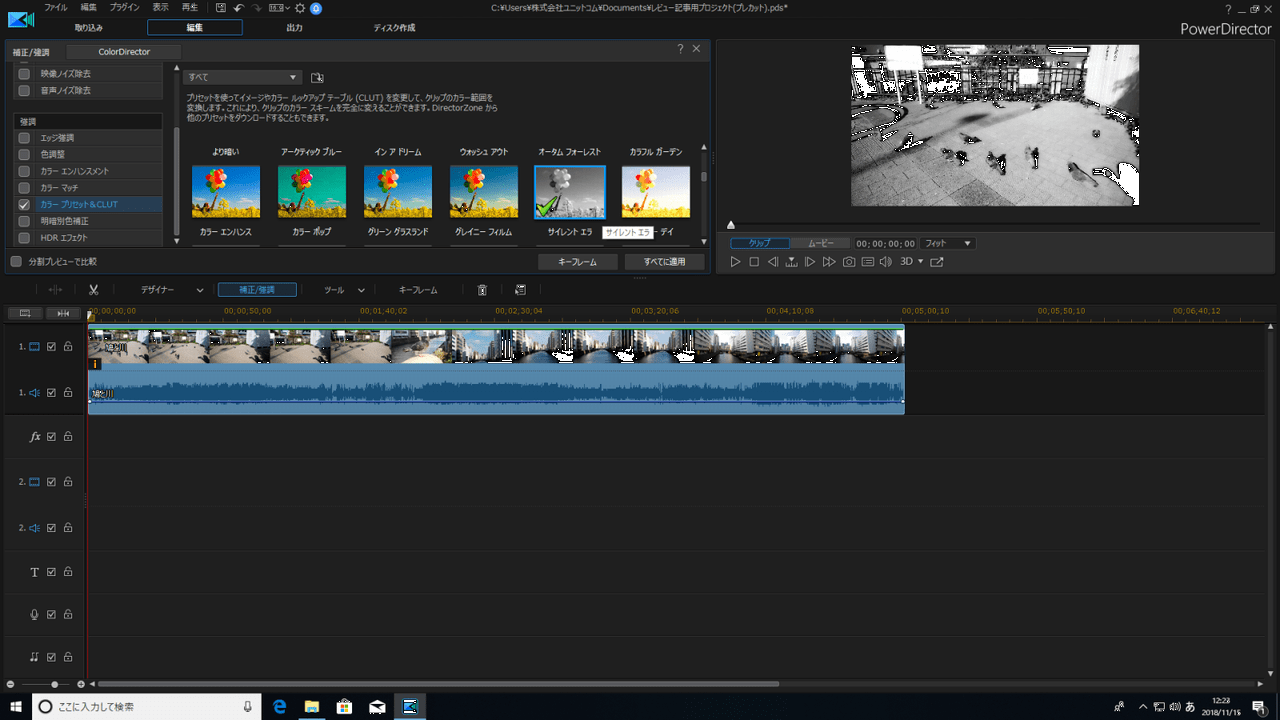
Task: Lock the title T track
Action: click(x=68, y=573)
